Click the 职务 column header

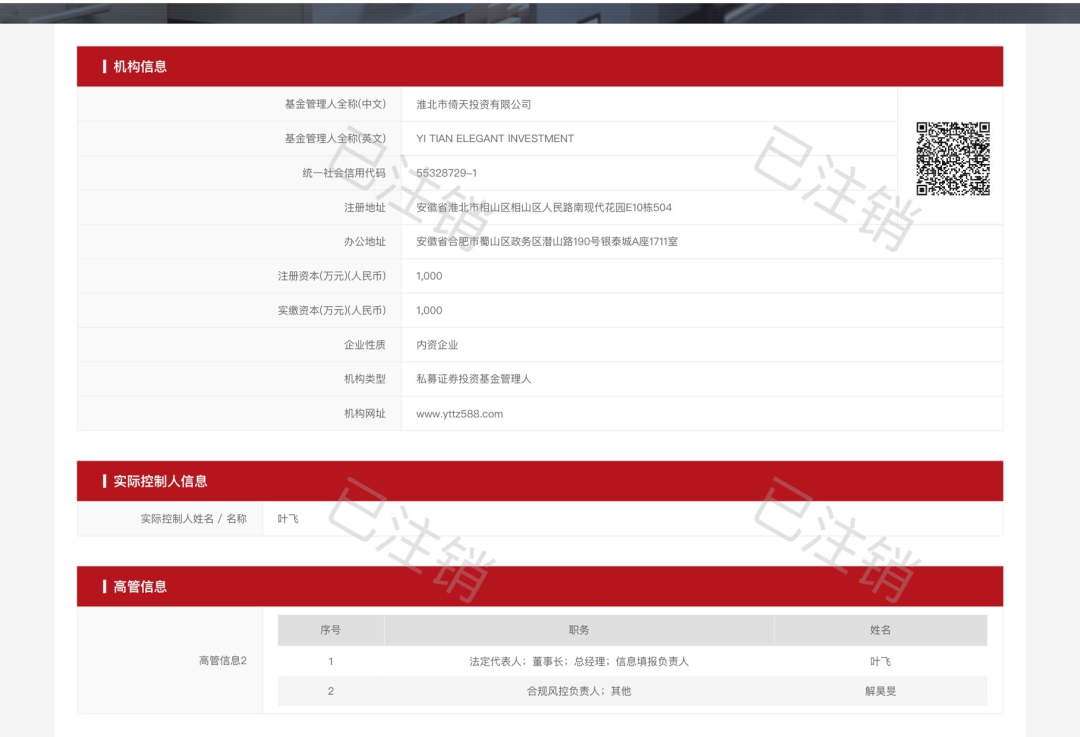(x=579, y=630)
